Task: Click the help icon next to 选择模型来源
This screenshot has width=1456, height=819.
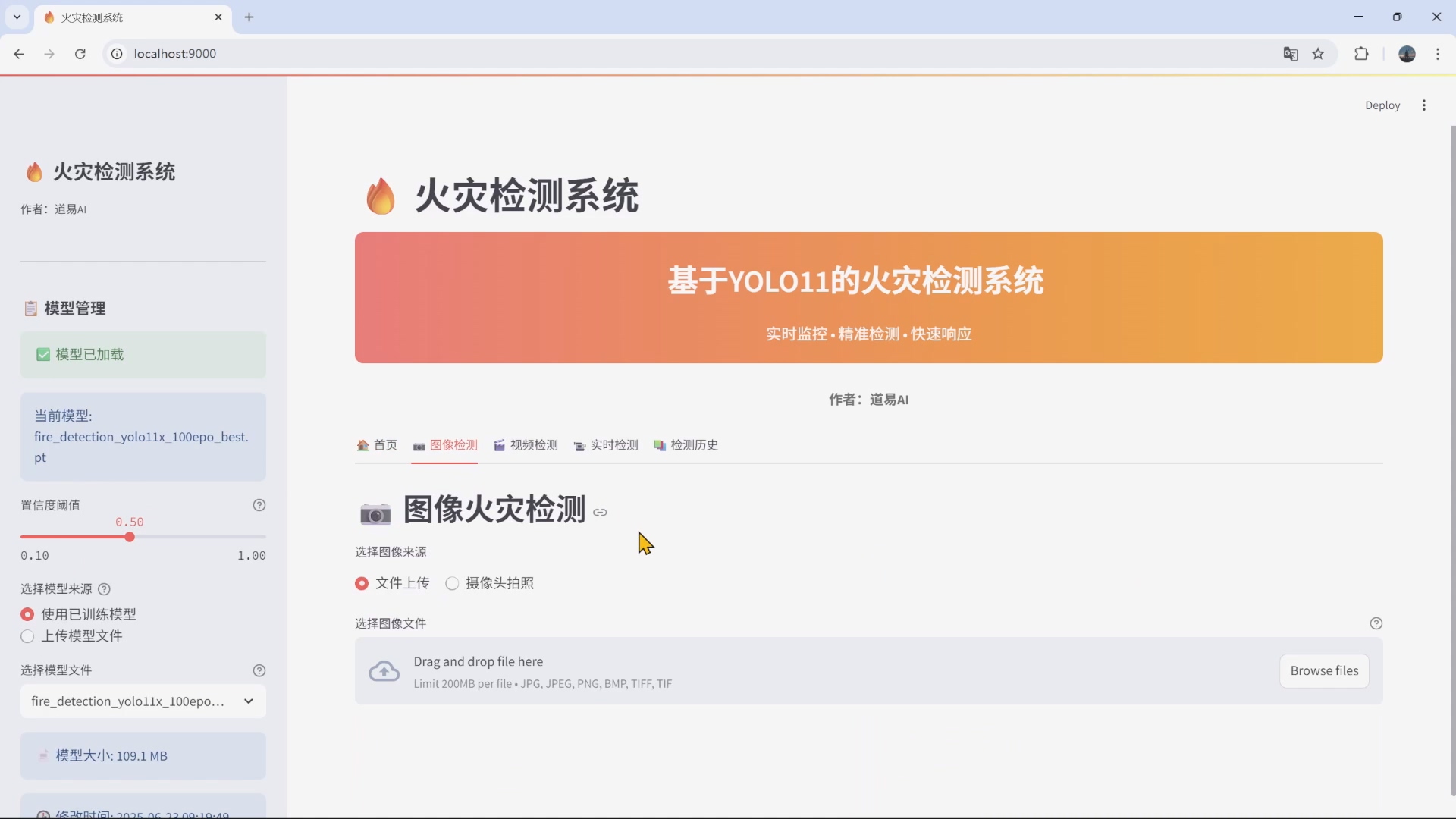Action: click(x=105, y=589)
